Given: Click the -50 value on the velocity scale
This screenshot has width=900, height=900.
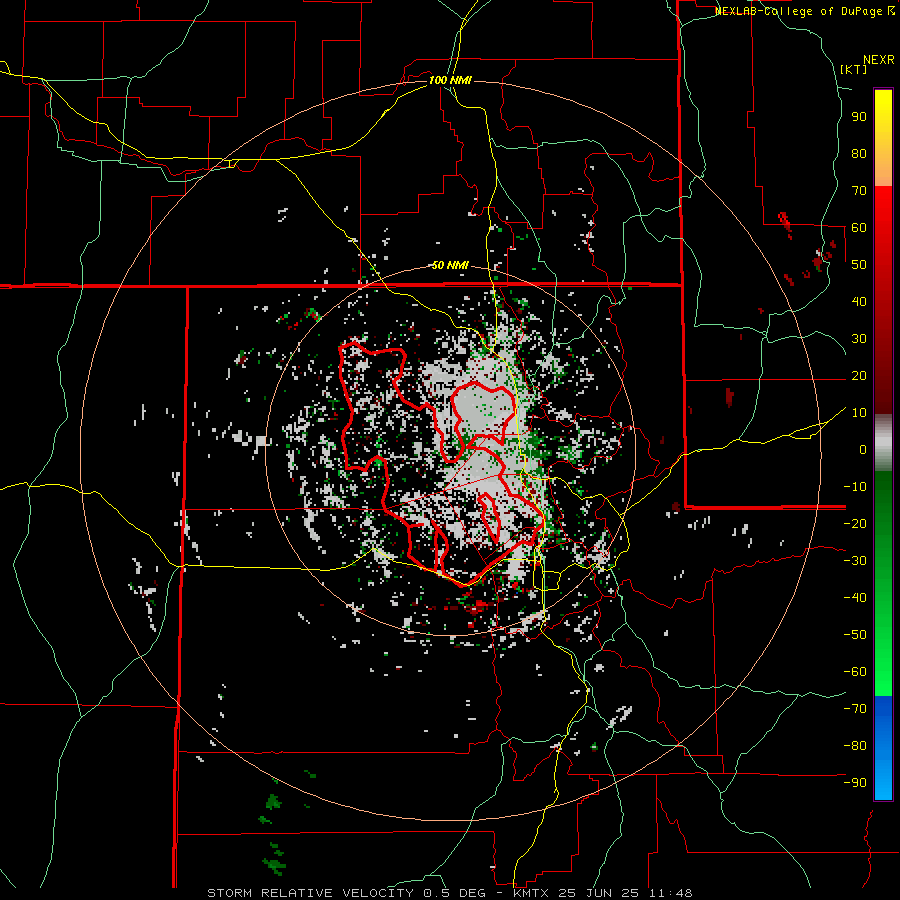Looking at the screenshot, I should coord(855,634).
